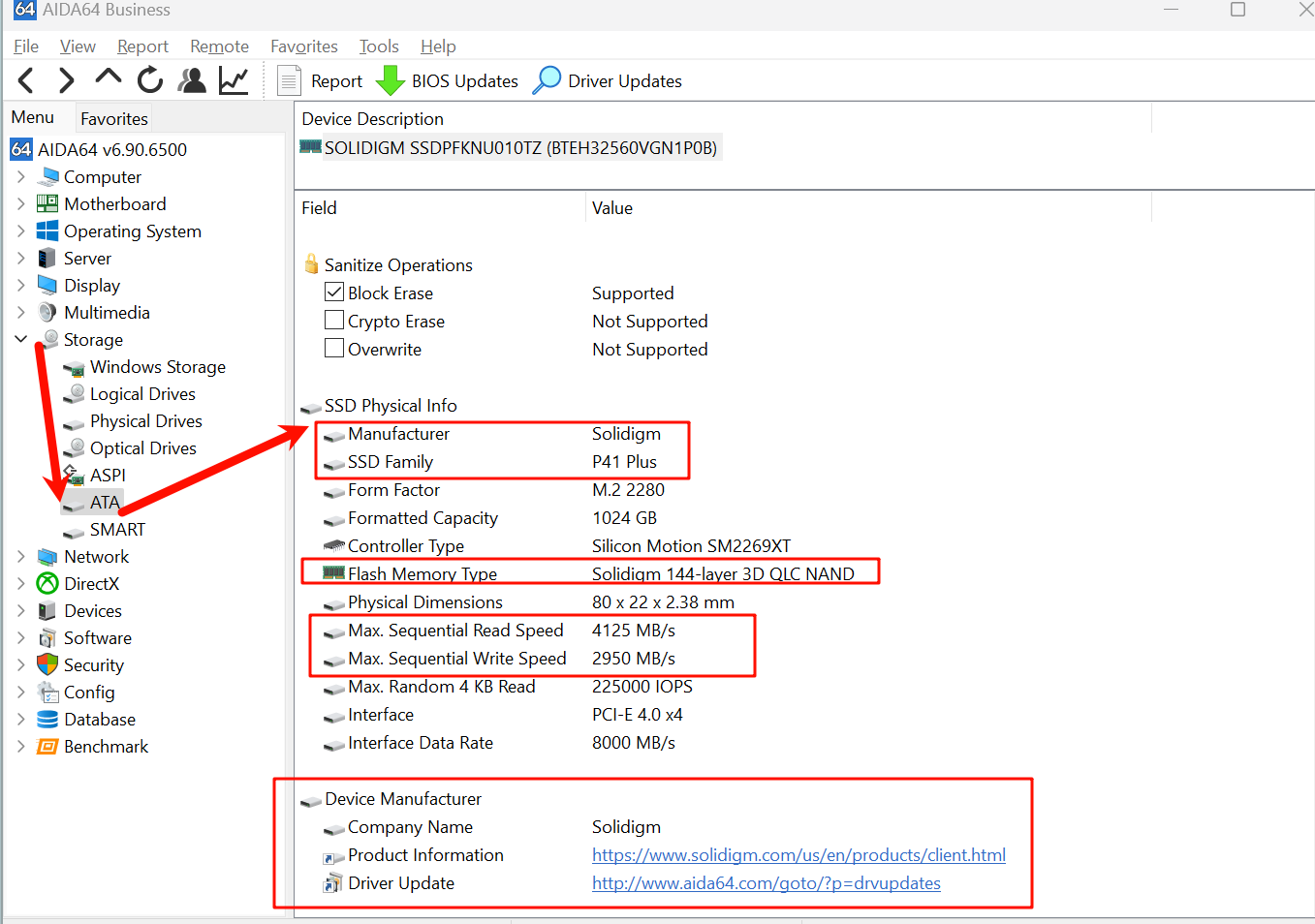
Task: Select the Software icon in tree
Action: 47,638
